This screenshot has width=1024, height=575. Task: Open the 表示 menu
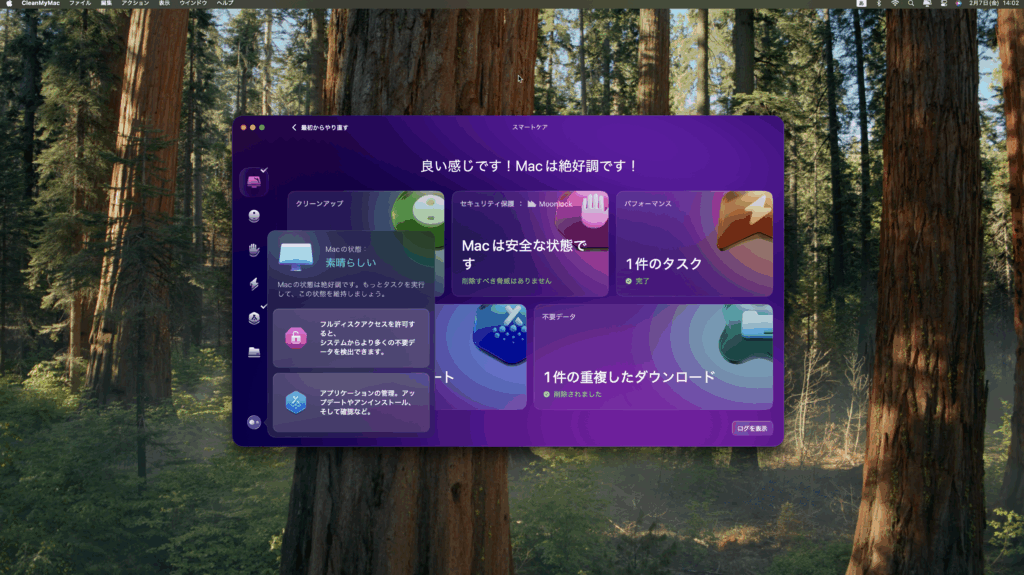tap(165, 3)
